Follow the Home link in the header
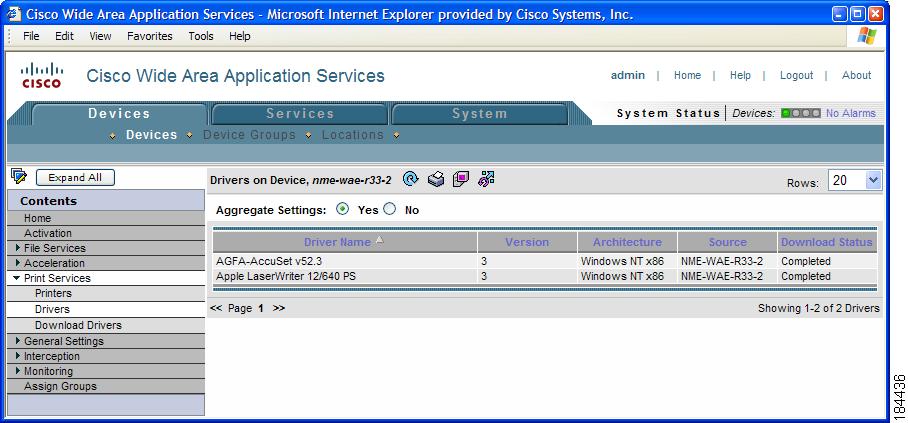This screenshot has width=908, height=423. (x=687, y=75)
